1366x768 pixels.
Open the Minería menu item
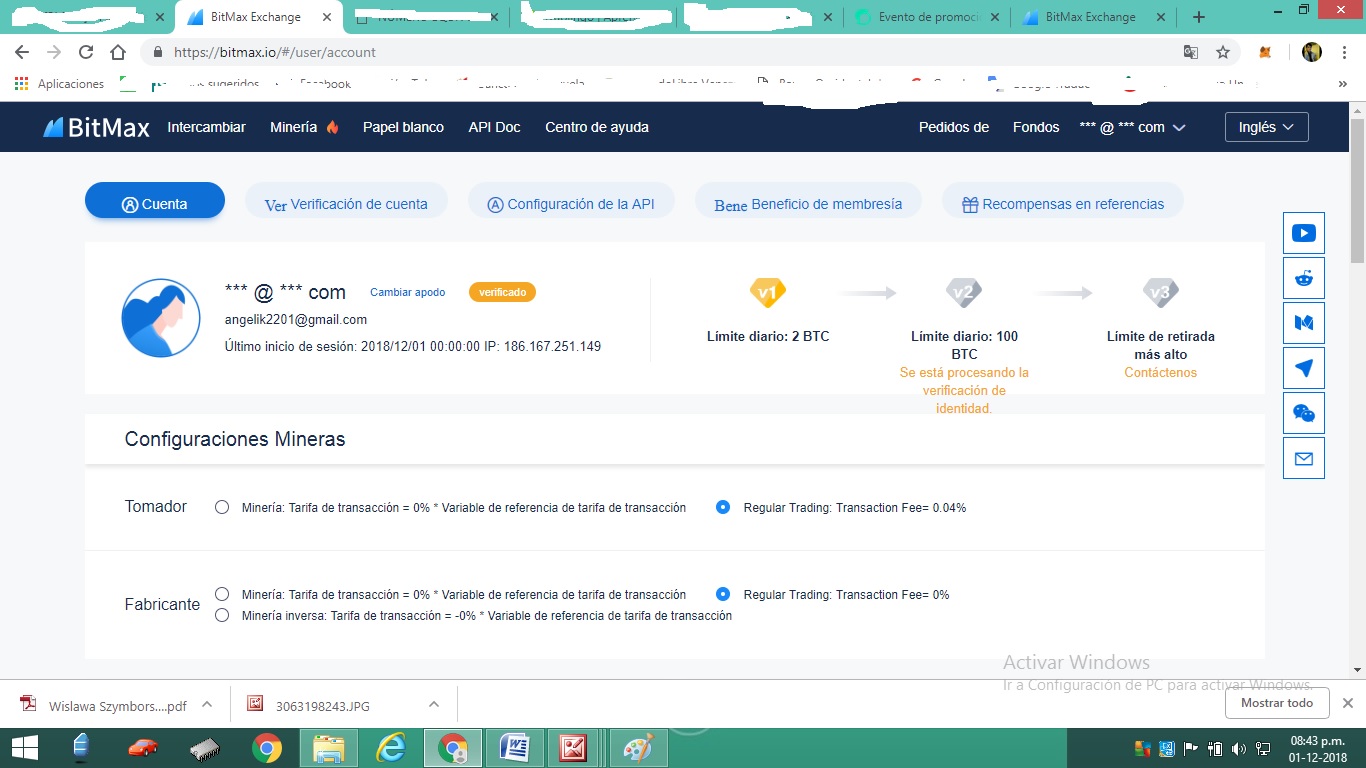[x=304, y=127]
